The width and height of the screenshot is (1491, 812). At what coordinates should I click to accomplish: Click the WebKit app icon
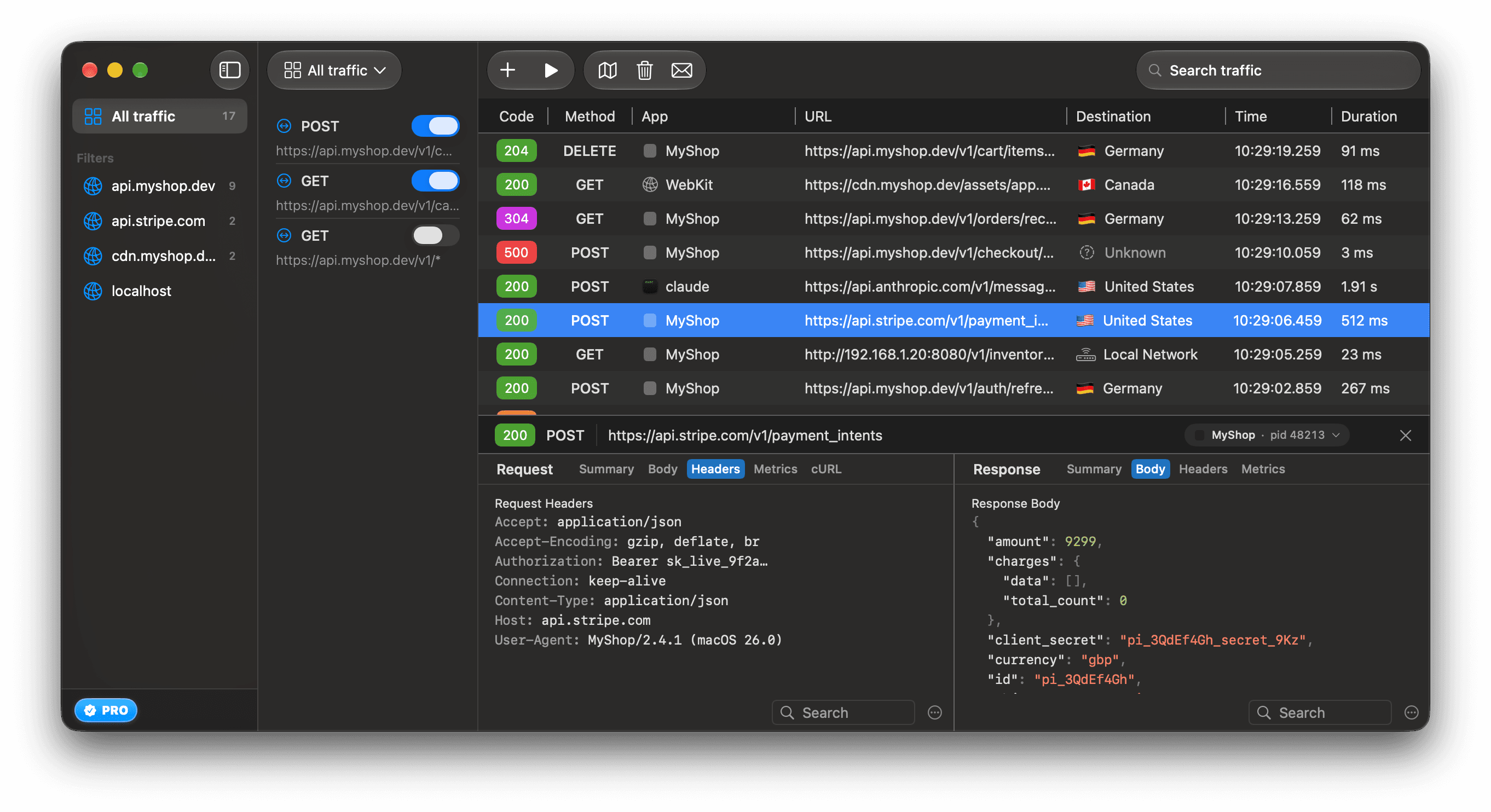[649, 184]
